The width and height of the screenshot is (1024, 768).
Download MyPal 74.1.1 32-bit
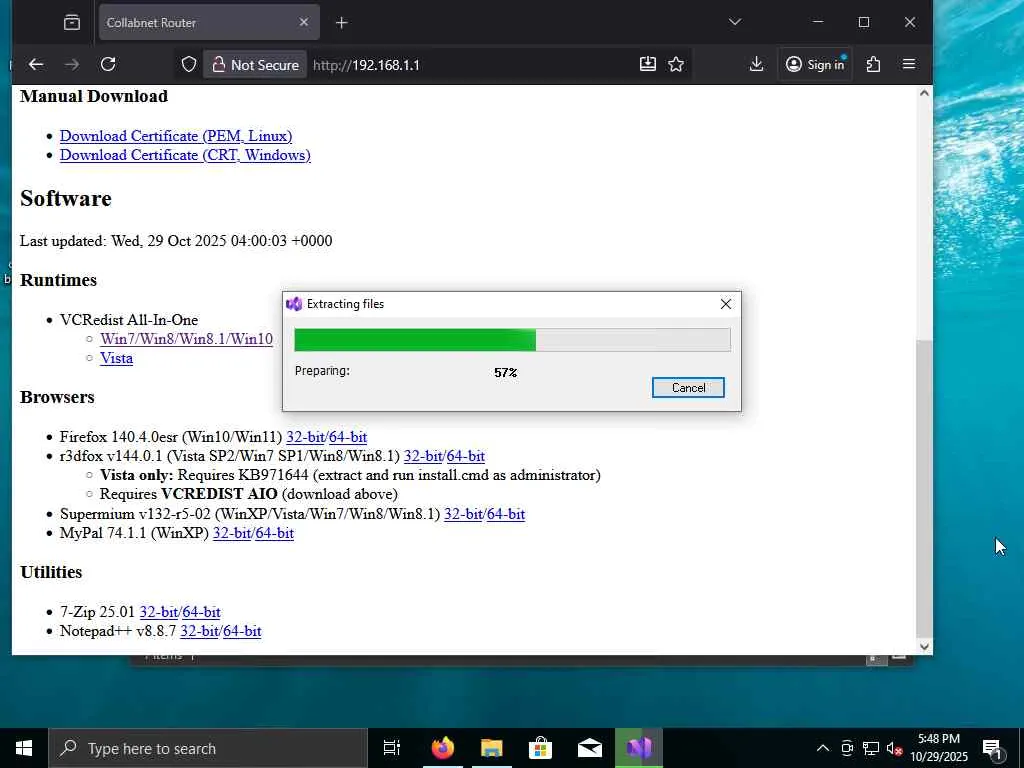click(x=232, y=533)
